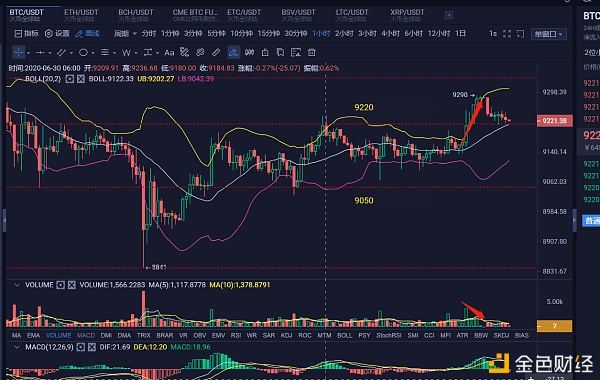Open the 设置 settings button
Screen dimensions: 600x380
pyautogui.click(x=57, y=34)
